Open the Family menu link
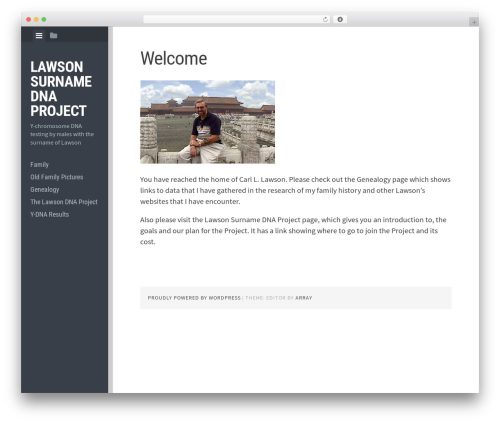This screenshot has height=423, width=500. click(39, 165)
